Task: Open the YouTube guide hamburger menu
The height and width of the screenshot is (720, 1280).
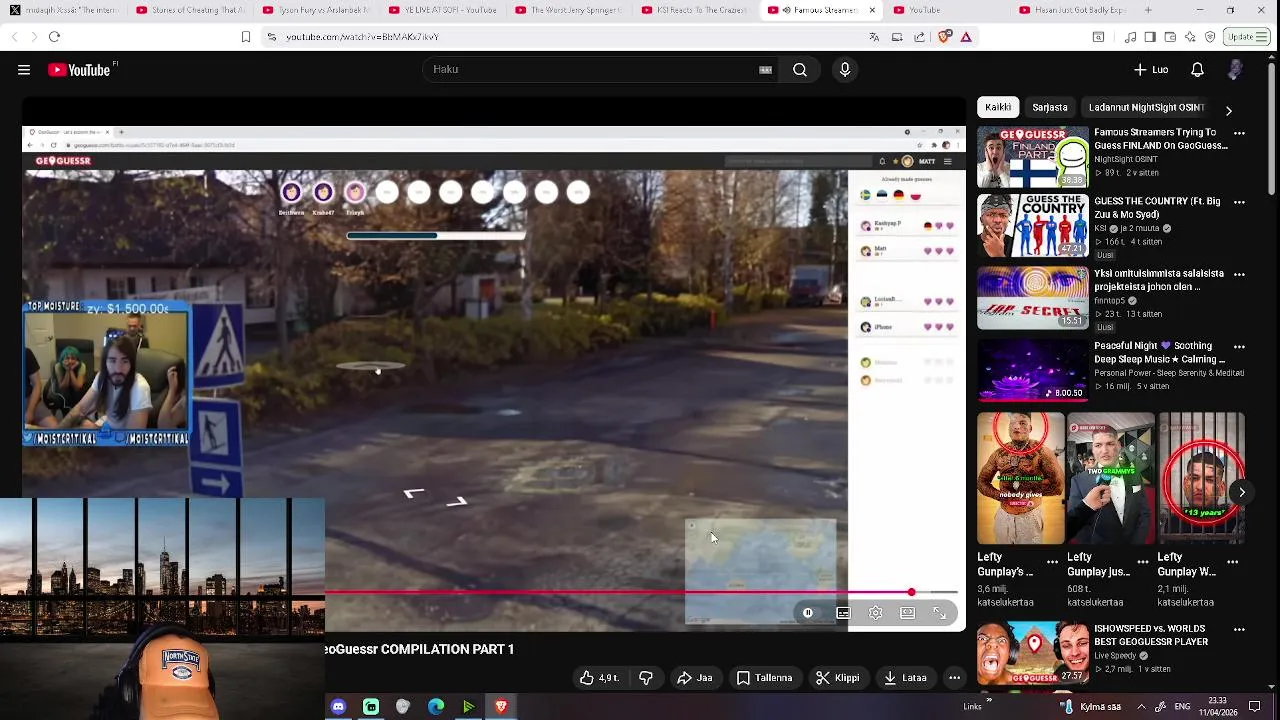Action: (24, 70)
